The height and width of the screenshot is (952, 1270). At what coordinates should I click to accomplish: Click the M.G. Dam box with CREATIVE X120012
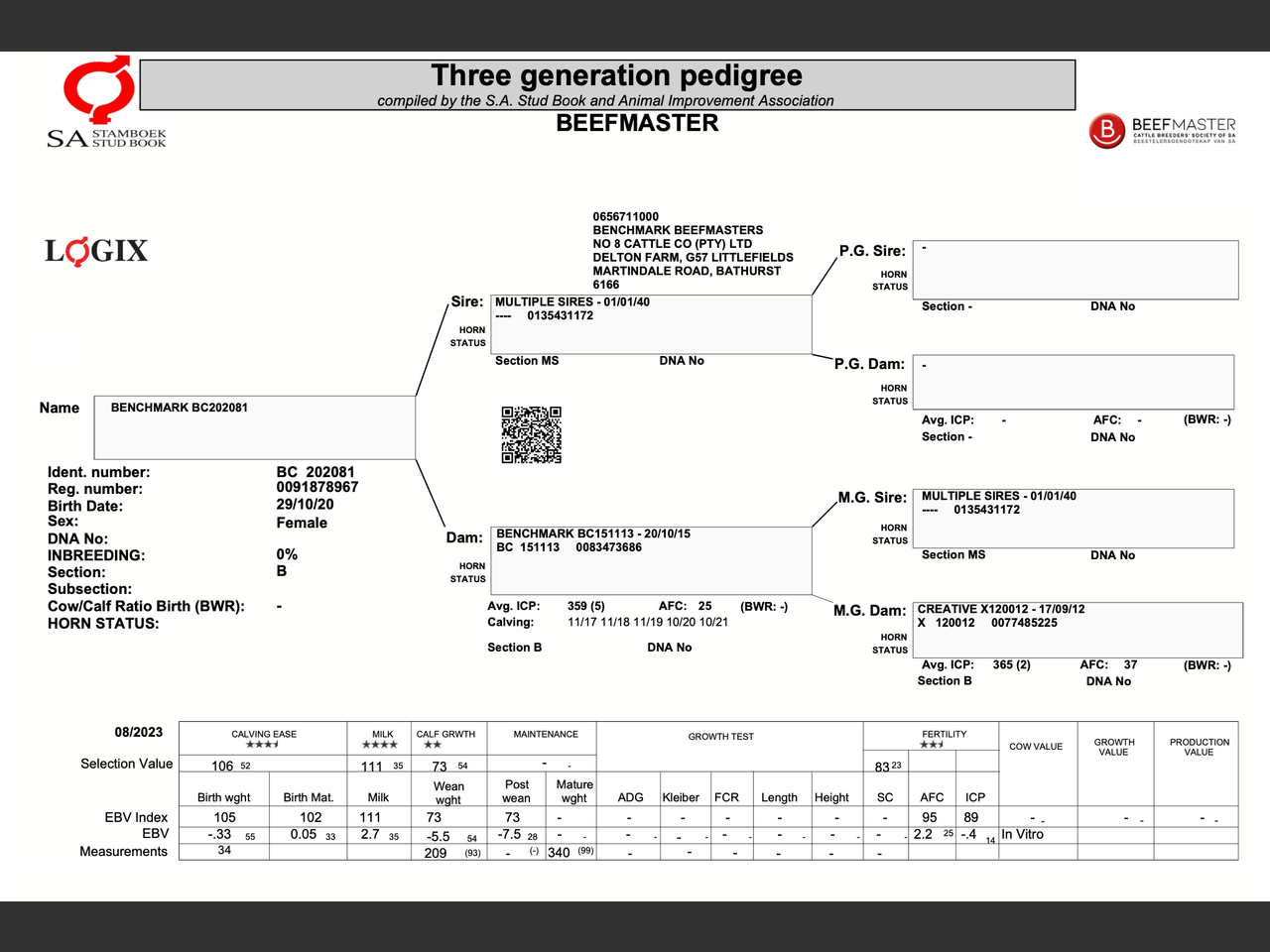coord(1079,630)
